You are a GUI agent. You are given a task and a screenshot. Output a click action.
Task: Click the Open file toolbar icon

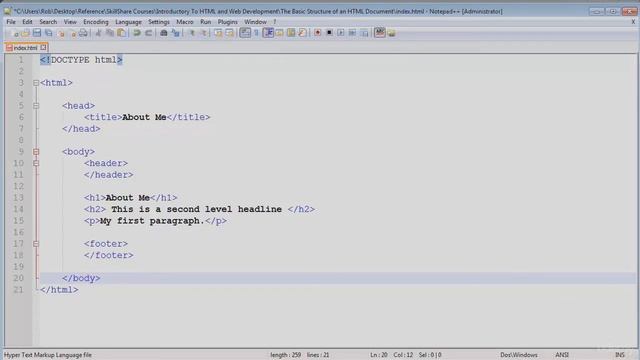pos(26,33)
